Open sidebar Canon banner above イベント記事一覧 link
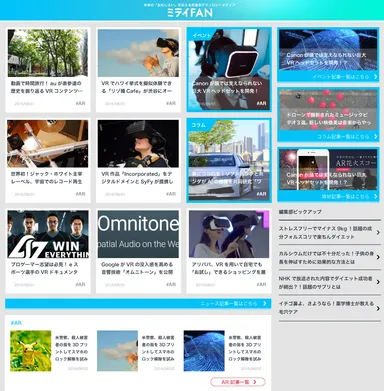Viewport: 384px width, 391px height. tap(328, 50)
